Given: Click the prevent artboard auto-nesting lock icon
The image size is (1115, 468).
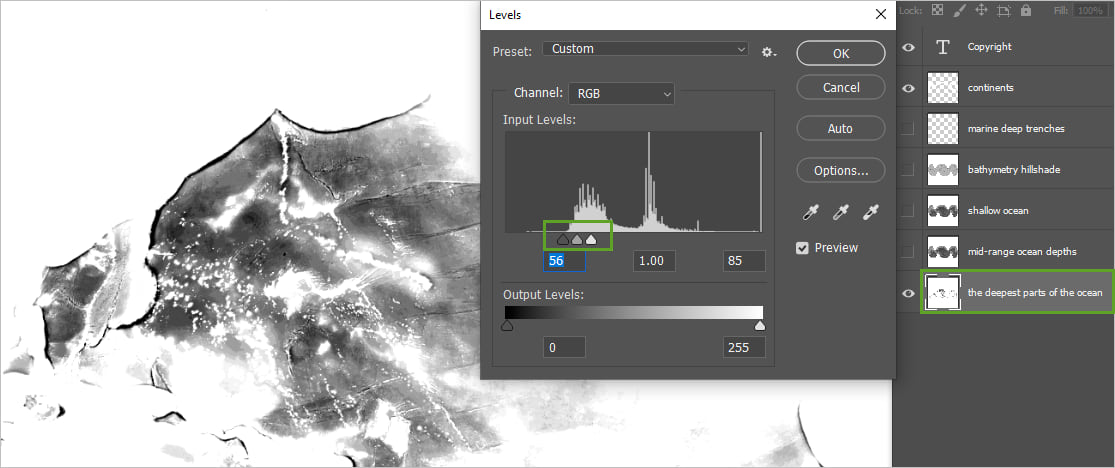Looking at the screenshot, I should [1003, 10].
